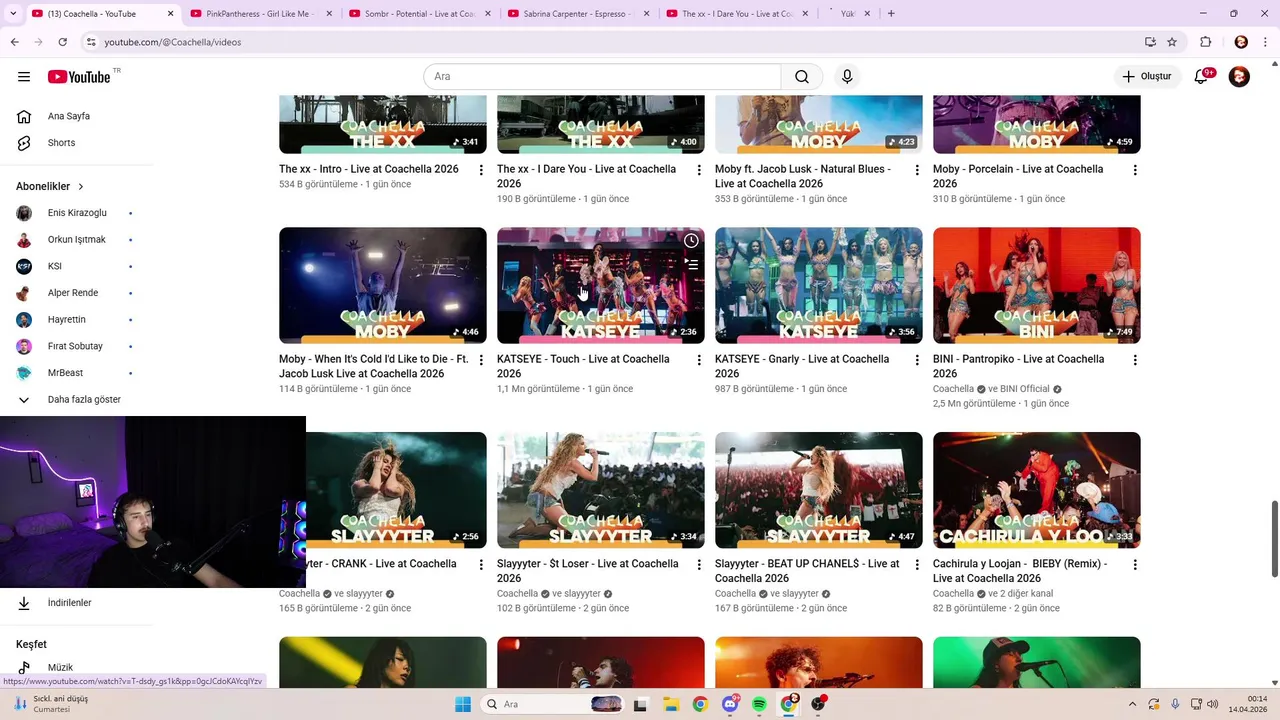The width and height of the screenshot is (1280, 720).
Task: Open more options for The xx - I Dare You
Action: (699, 170)
